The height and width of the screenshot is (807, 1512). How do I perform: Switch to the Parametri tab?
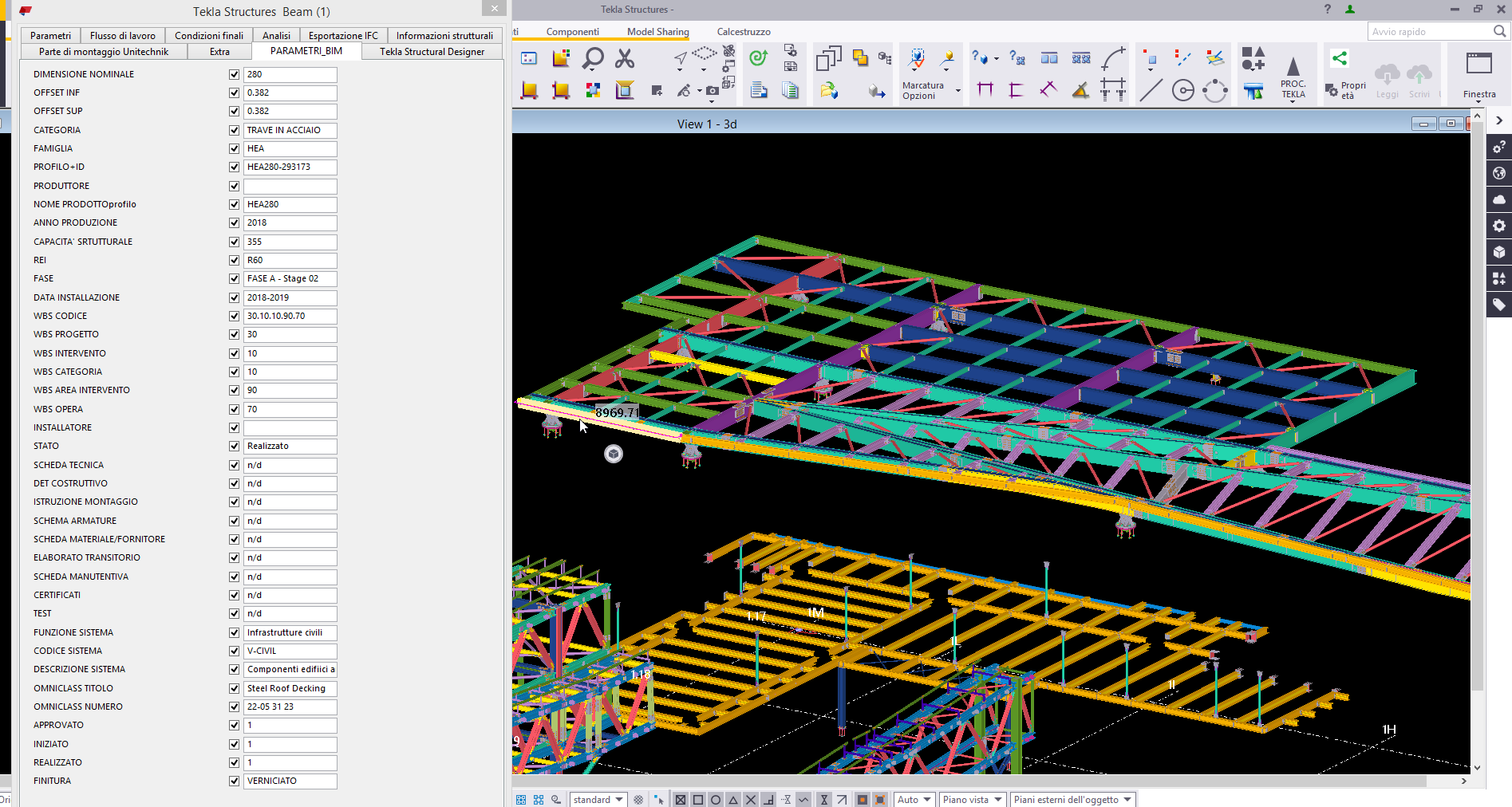50,35
